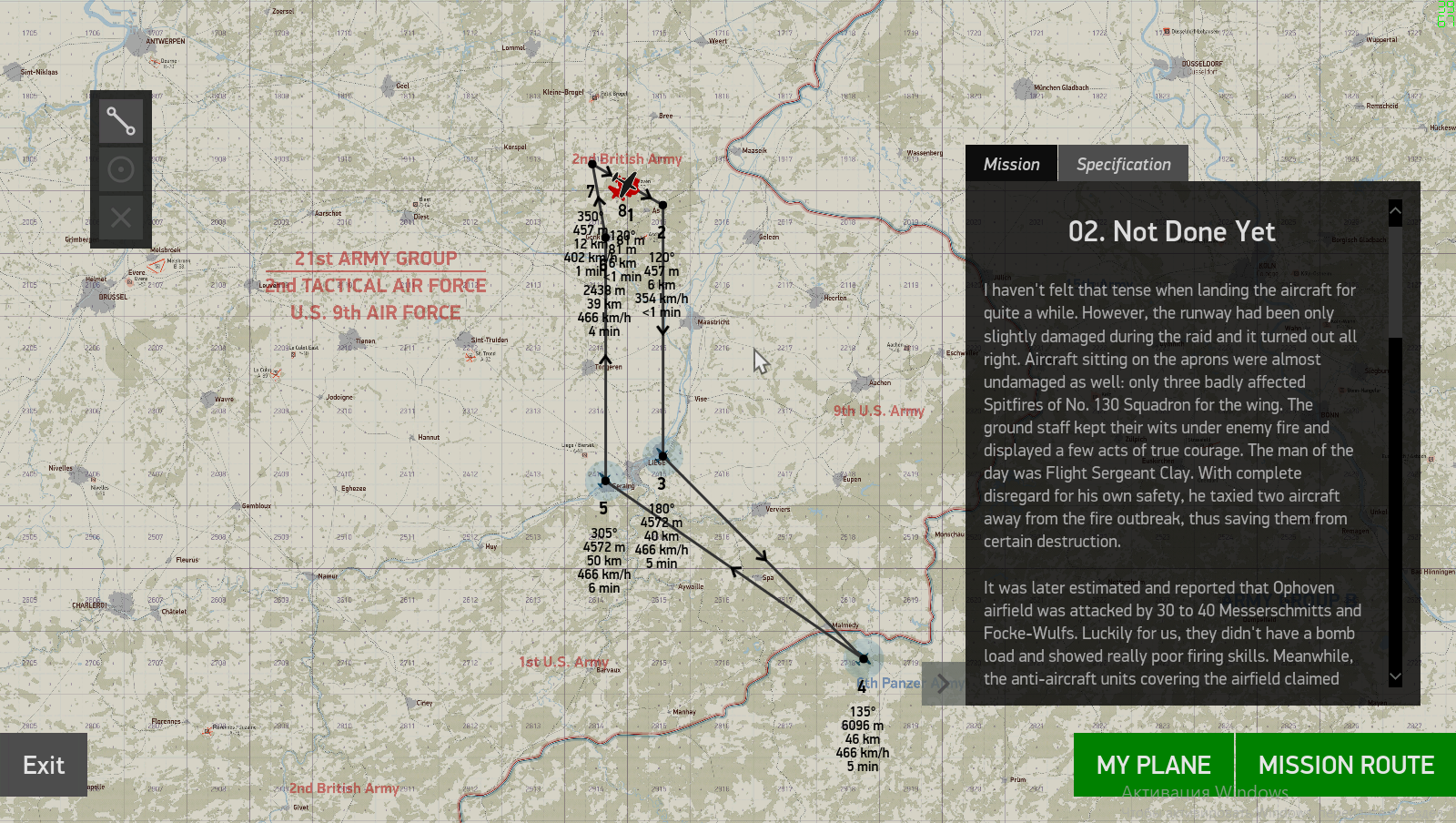This screenshot has width=1456, height=823.
Task: Click the briefing scrollbar down arrow
Action: (1395, 677)
